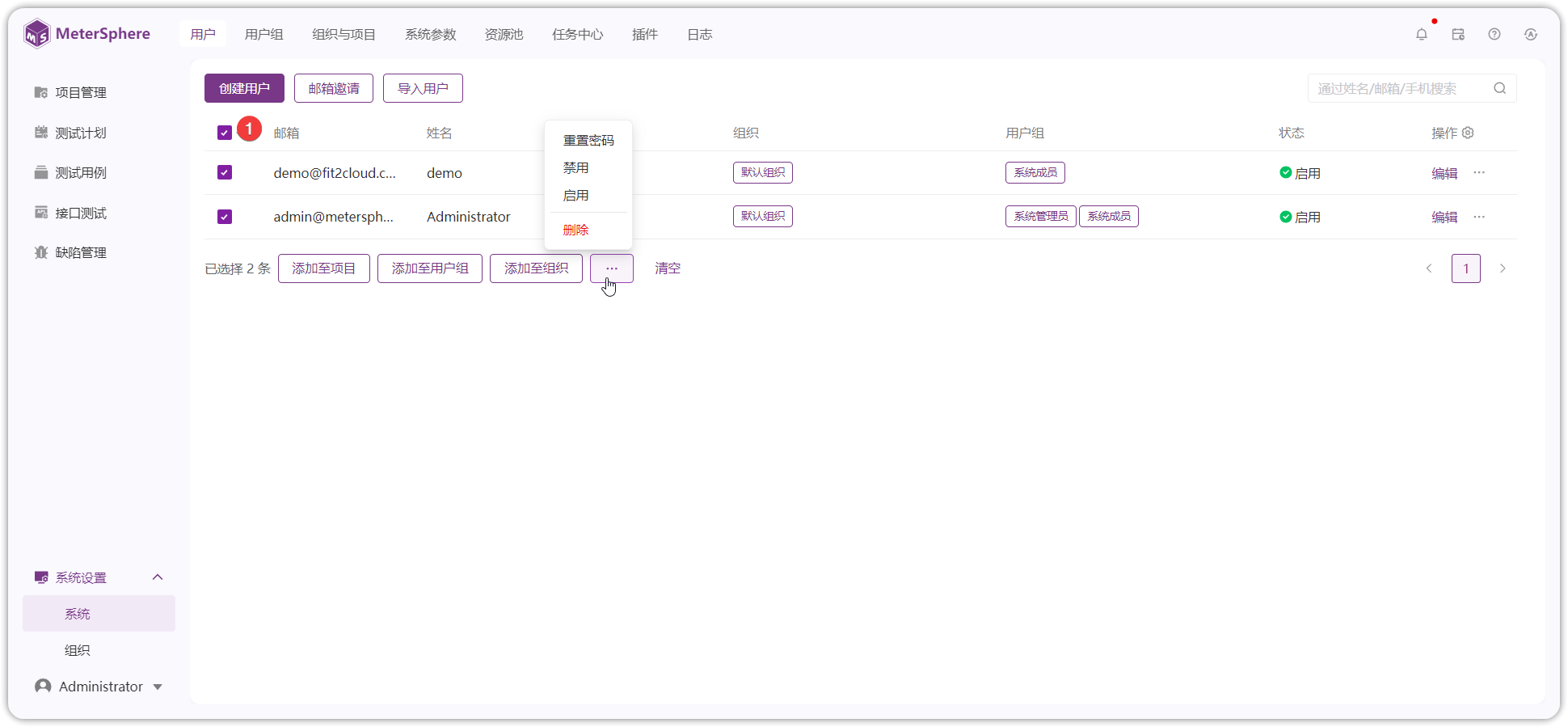Click the search magnifier icon
The height and width of the screenshot is (727, 1568).
click(1500, 88)
